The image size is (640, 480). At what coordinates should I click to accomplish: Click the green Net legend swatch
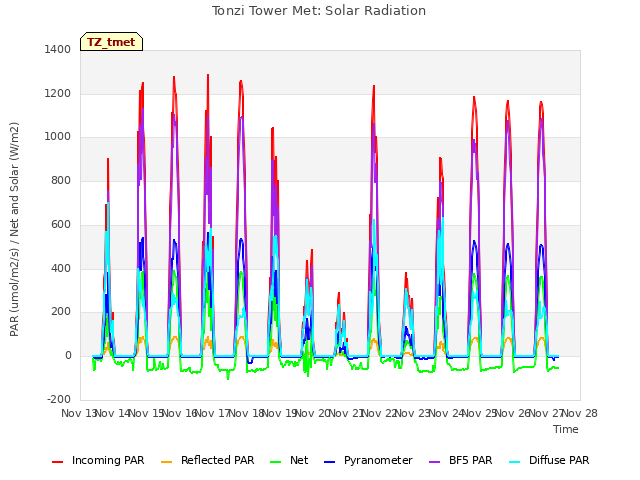[276, 462]
